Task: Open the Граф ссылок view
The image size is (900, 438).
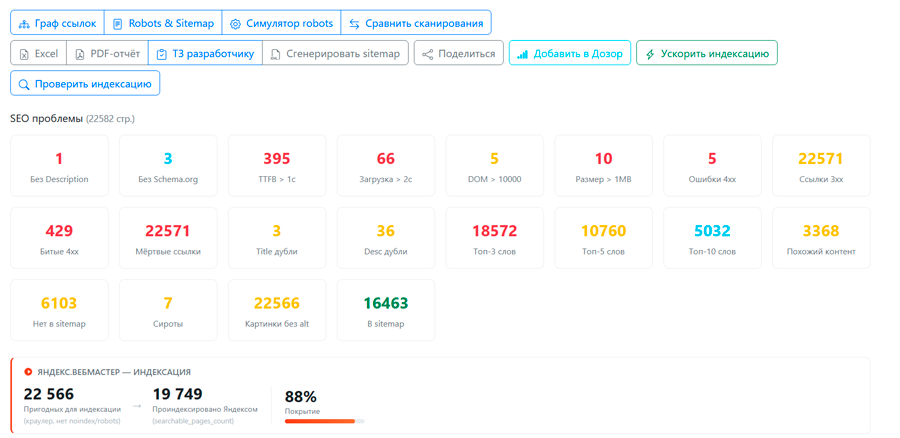Action: point(57,24)
